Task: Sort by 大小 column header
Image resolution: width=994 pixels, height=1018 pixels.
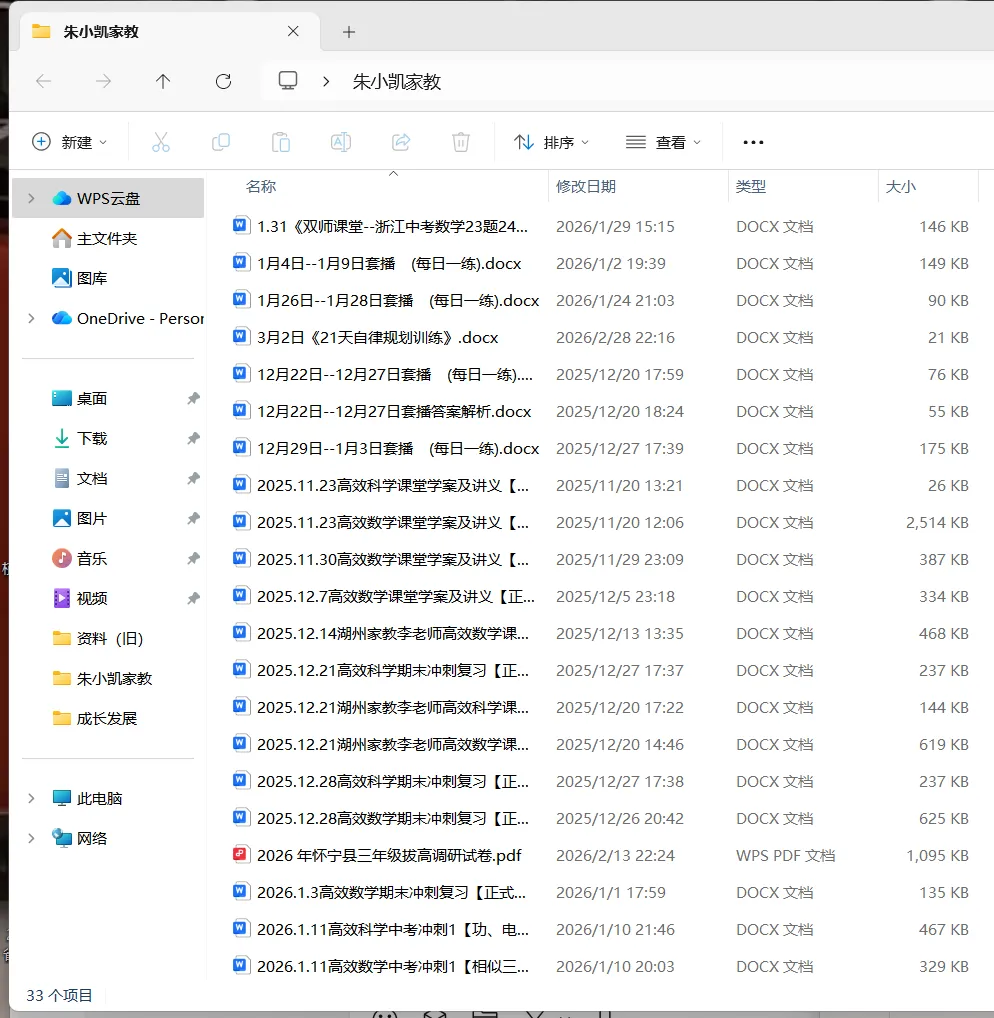Action: point(901,187)
